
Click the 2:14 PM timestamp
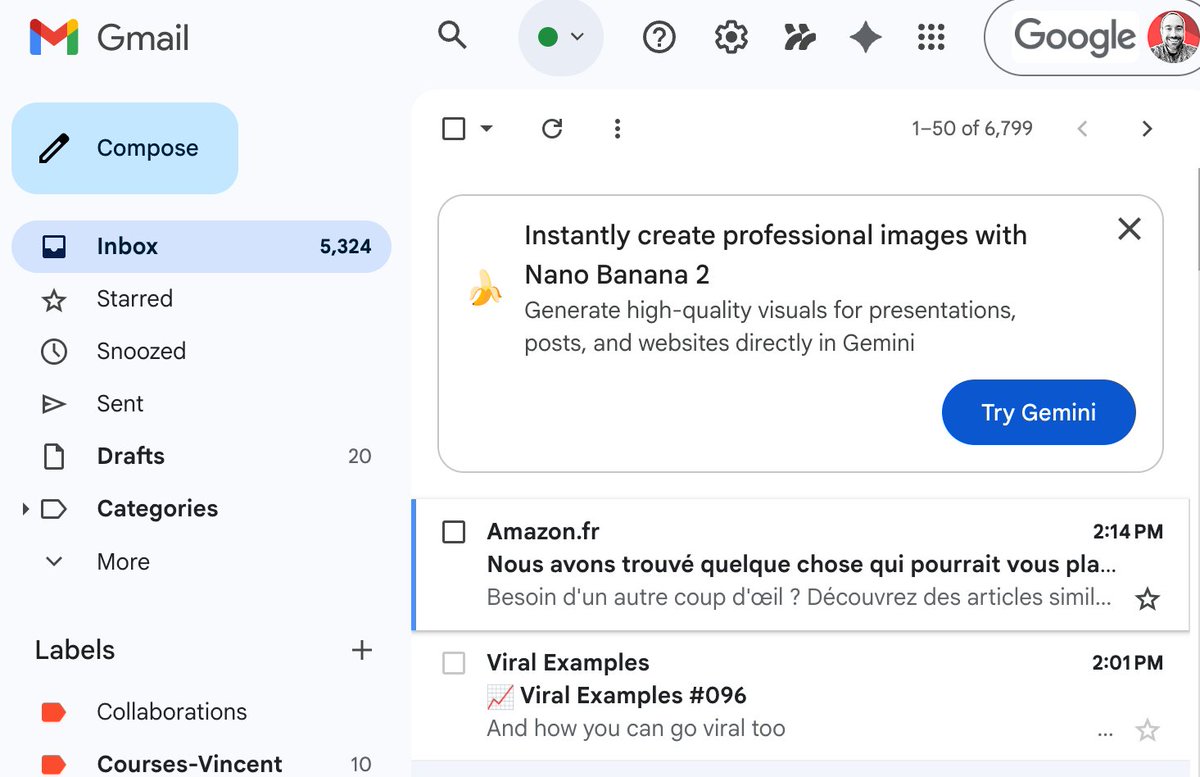click(x=1127, y=532)
